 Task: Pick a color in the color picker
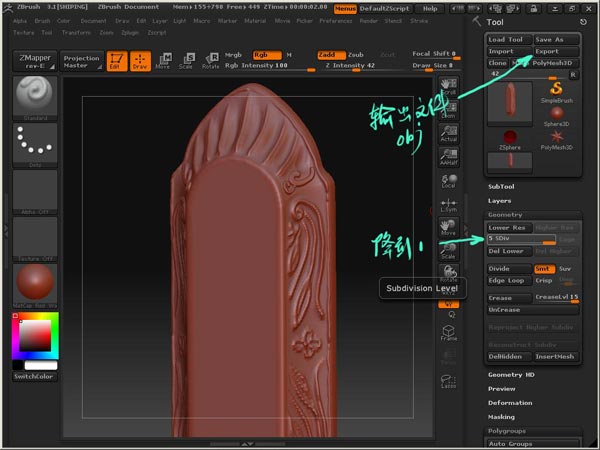tap(35, 336)
